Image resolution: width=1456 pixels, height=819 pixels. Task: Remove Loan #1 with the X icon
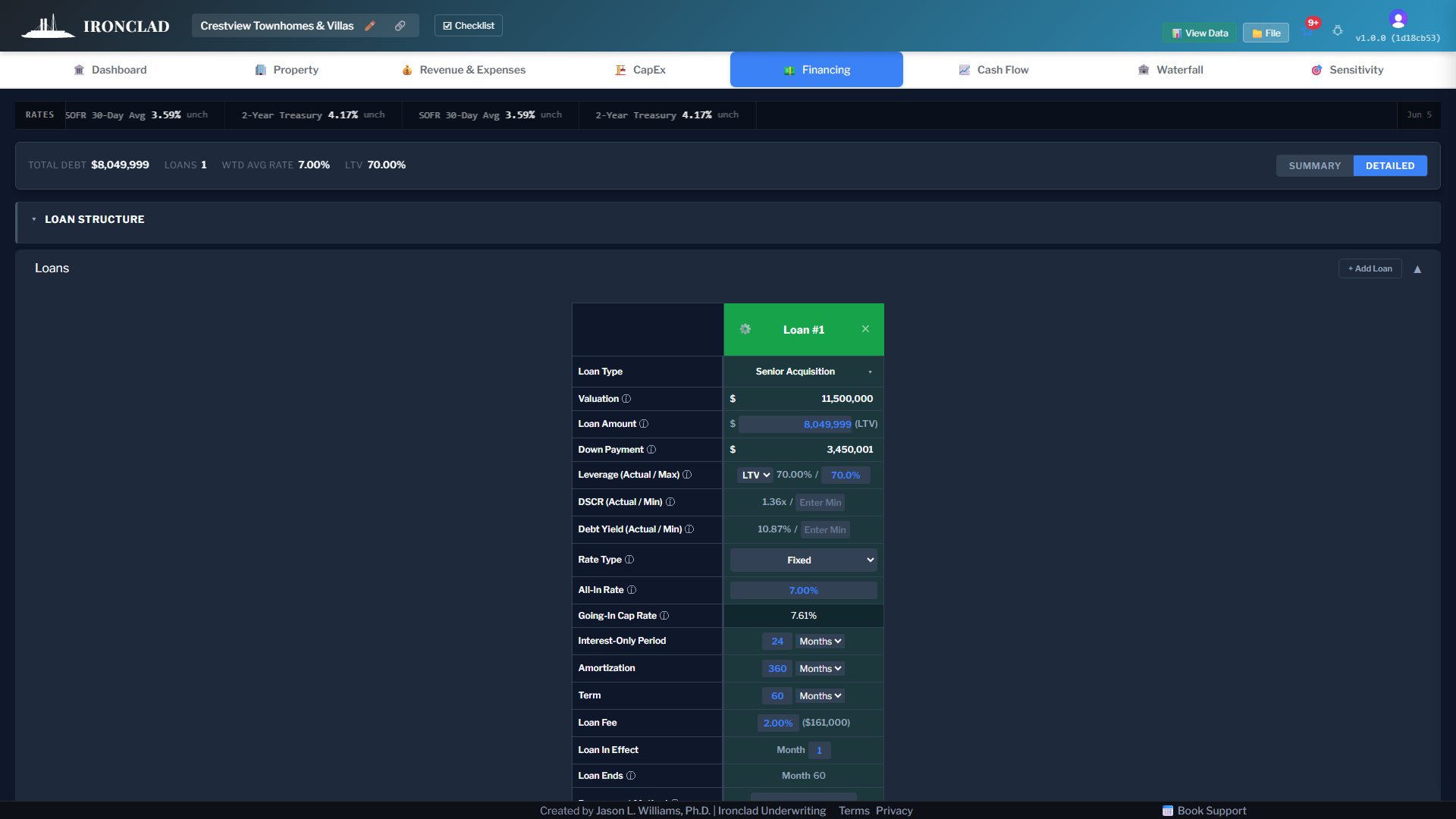[865, 329]
